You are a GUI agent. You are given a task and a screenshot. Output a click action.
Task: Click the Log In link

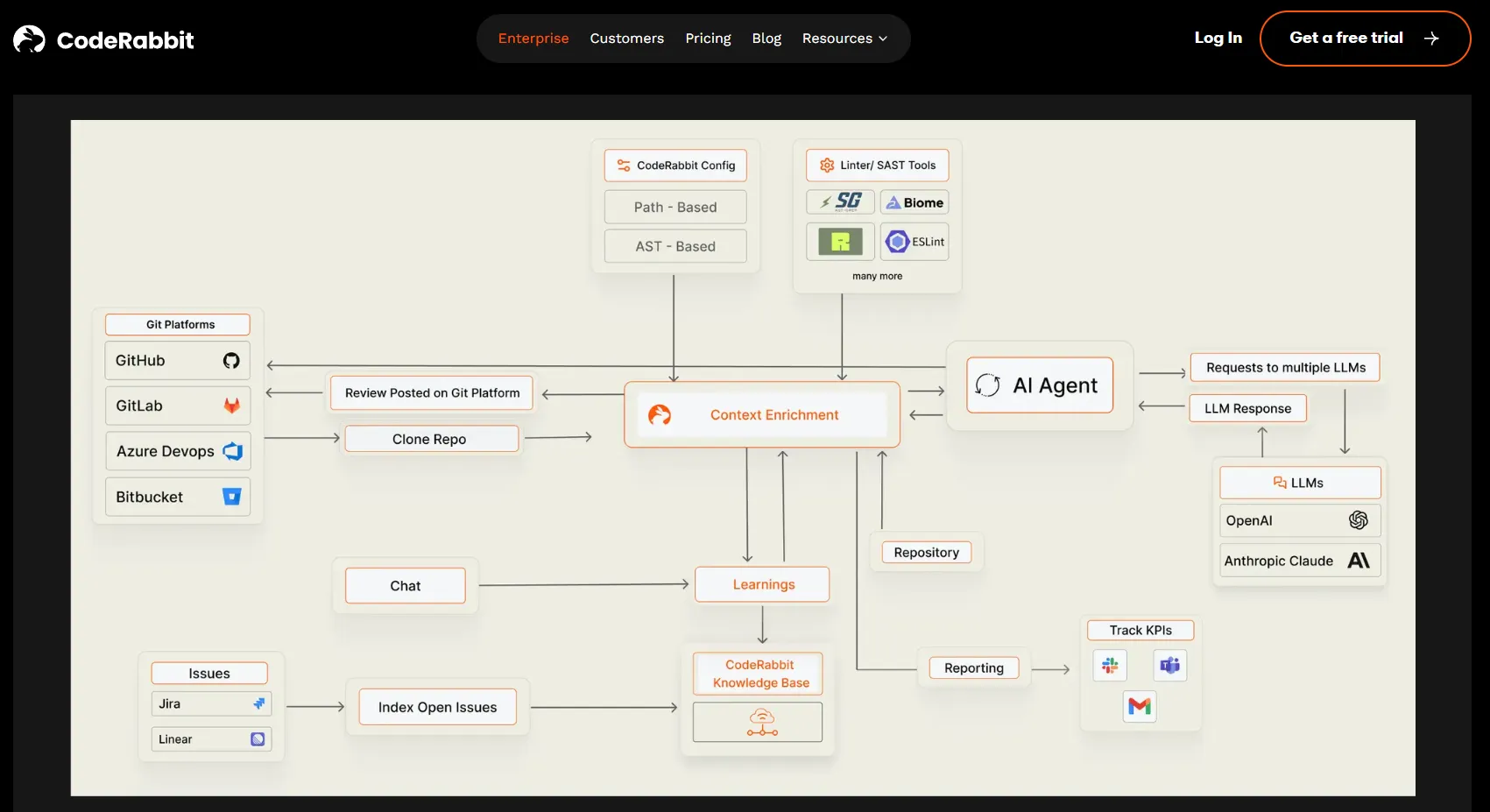pyautogui.click(x=1218, y=38)
